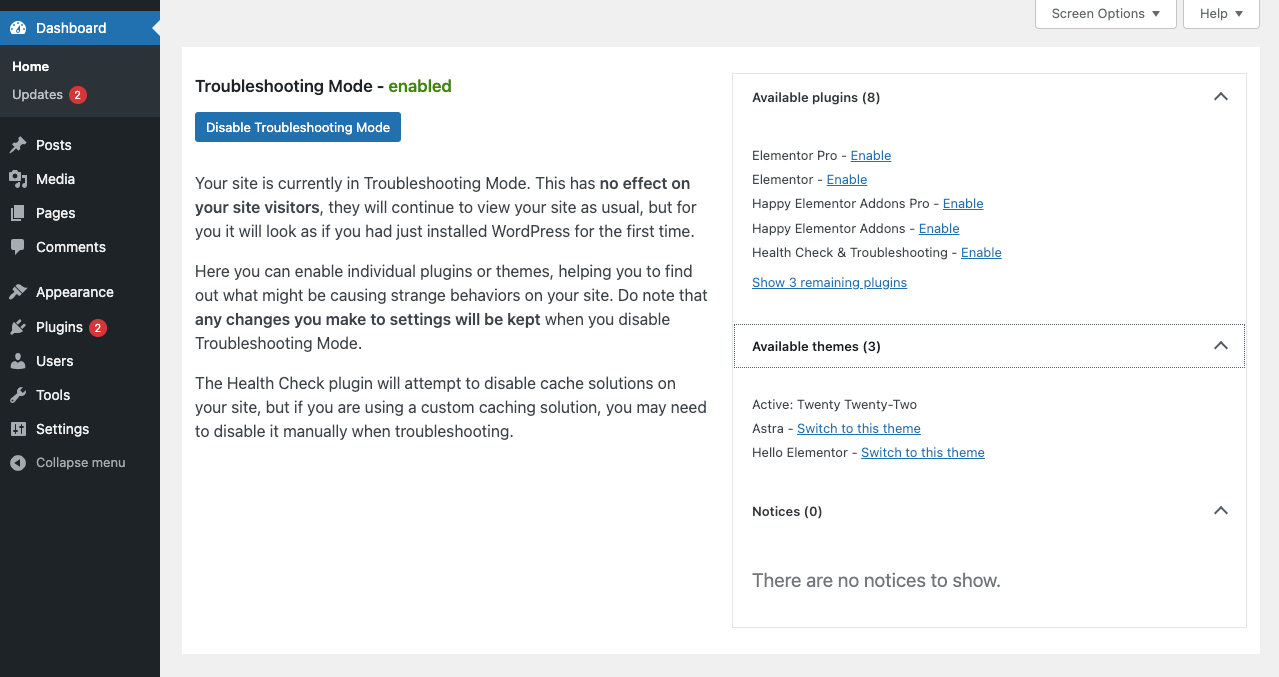Click the Posts pushpin icon
1279x677 pixels.
point(18,145)
